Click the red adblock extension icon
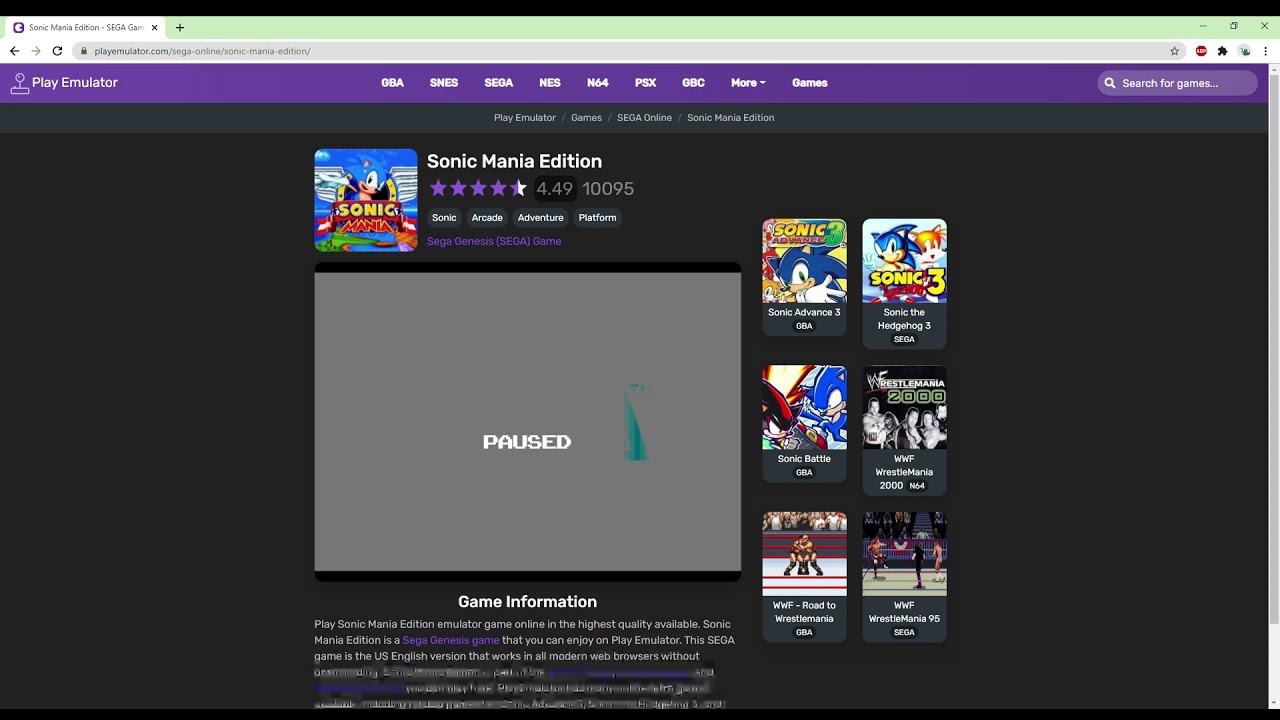The image size is (1280, 720). tap(1201, 51)
